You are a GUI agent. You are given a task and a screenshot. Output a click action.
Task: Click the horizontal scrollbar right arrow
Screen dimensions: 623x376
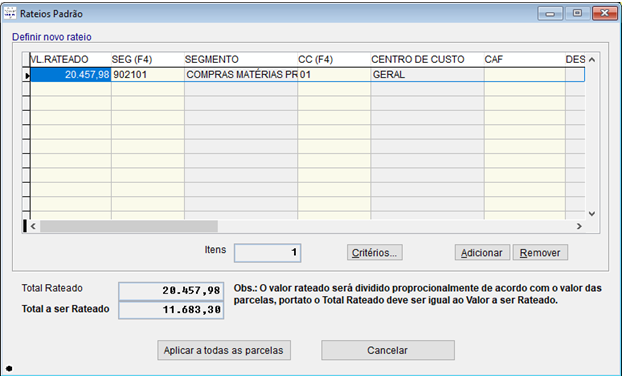tap(579, 226)
